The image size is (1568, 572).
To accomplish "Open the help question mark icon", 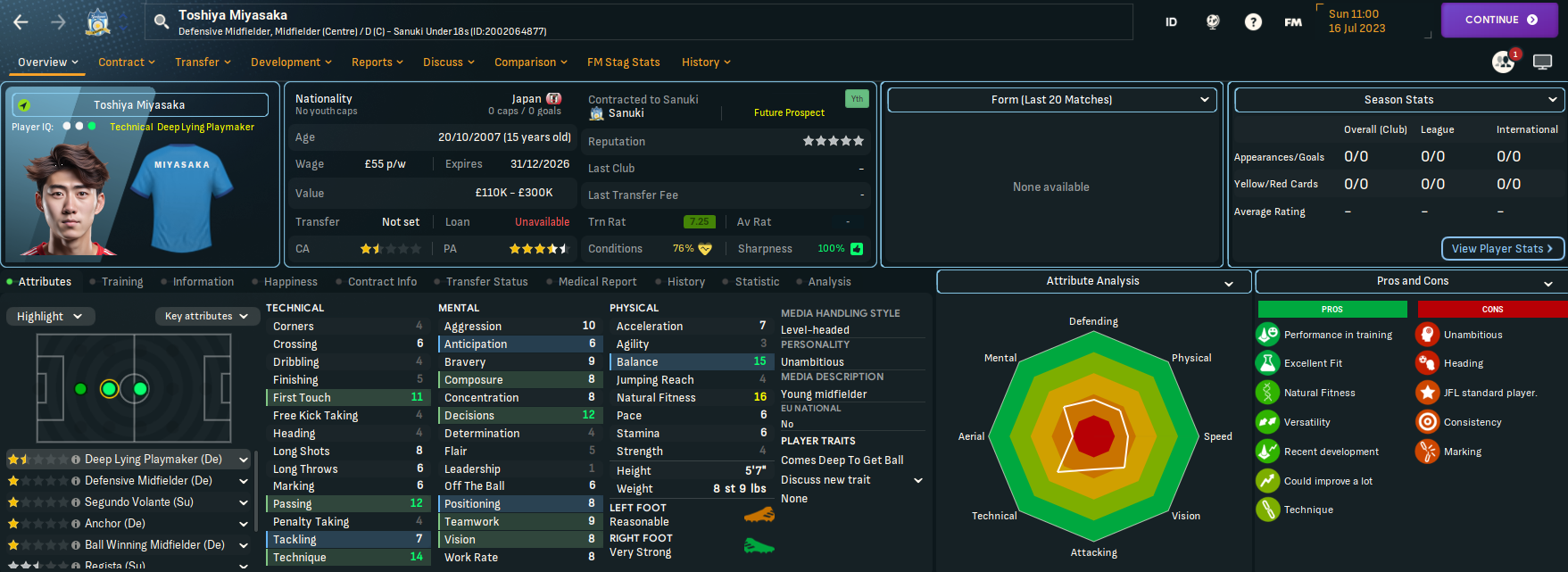I will click(x=1253, y=22).
